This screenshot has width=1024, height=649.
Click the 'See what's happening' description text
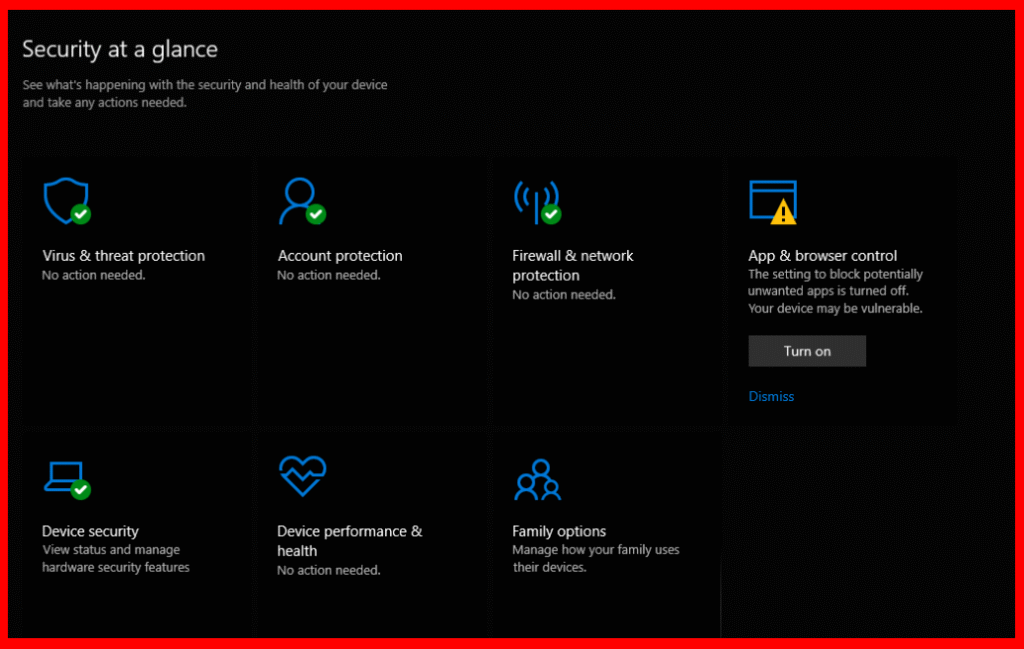(x=205, y=93)
